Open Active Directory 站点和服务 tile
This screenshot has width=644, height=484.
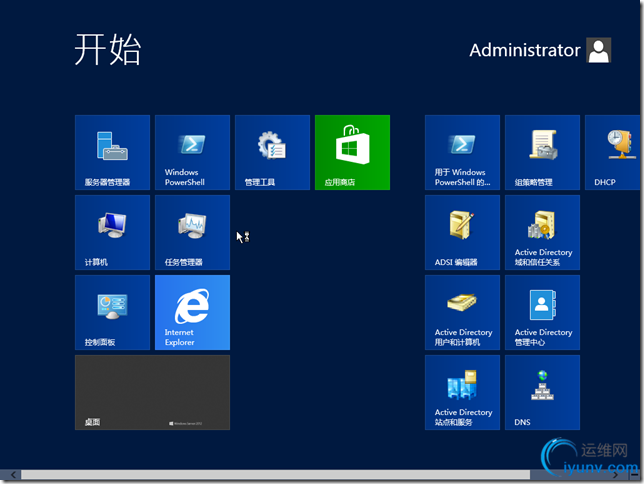click(x=462, y=393)
